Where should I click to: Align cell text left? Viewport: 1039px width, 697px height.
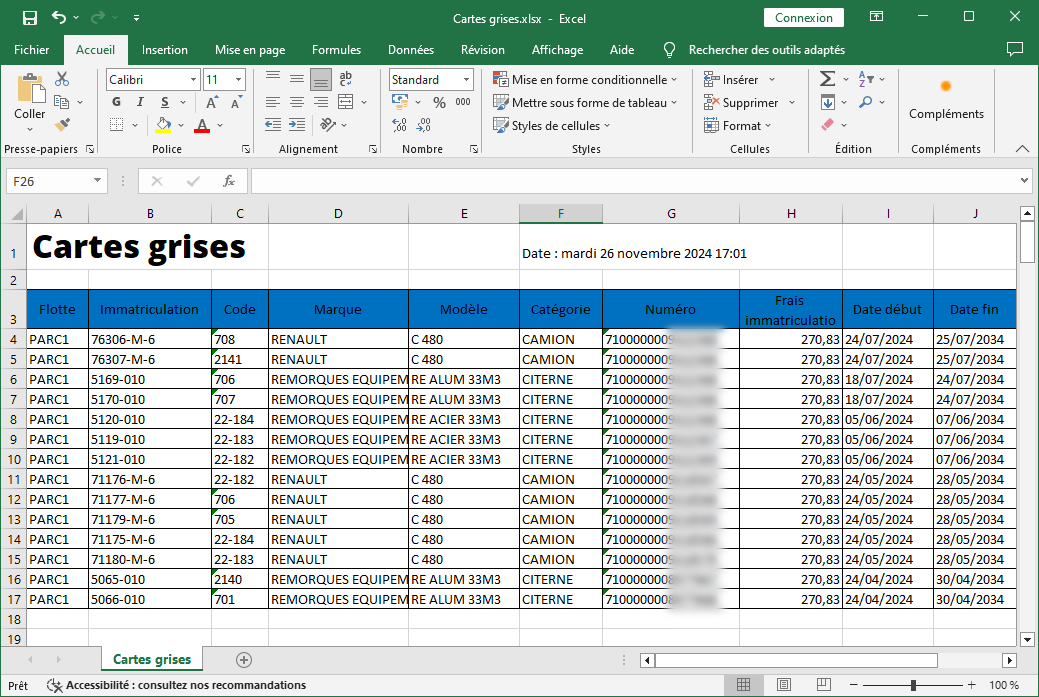[273, 102]
